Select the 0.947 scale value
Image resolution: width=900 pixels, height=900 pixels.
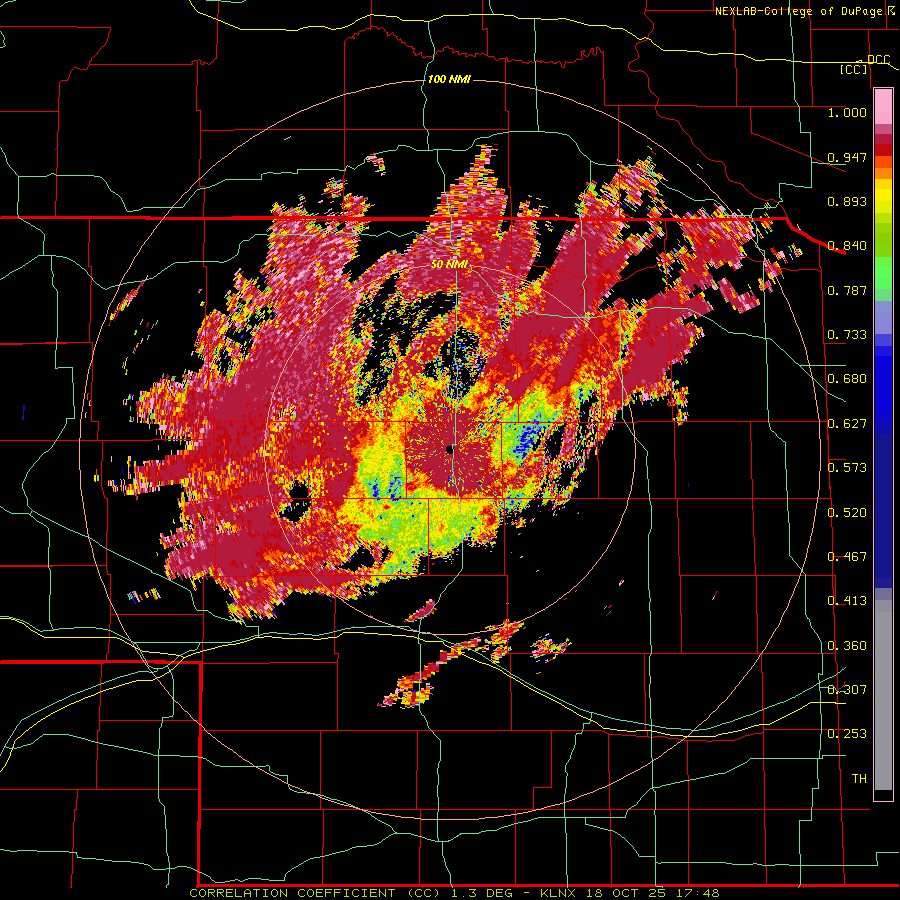coord(847,157)
